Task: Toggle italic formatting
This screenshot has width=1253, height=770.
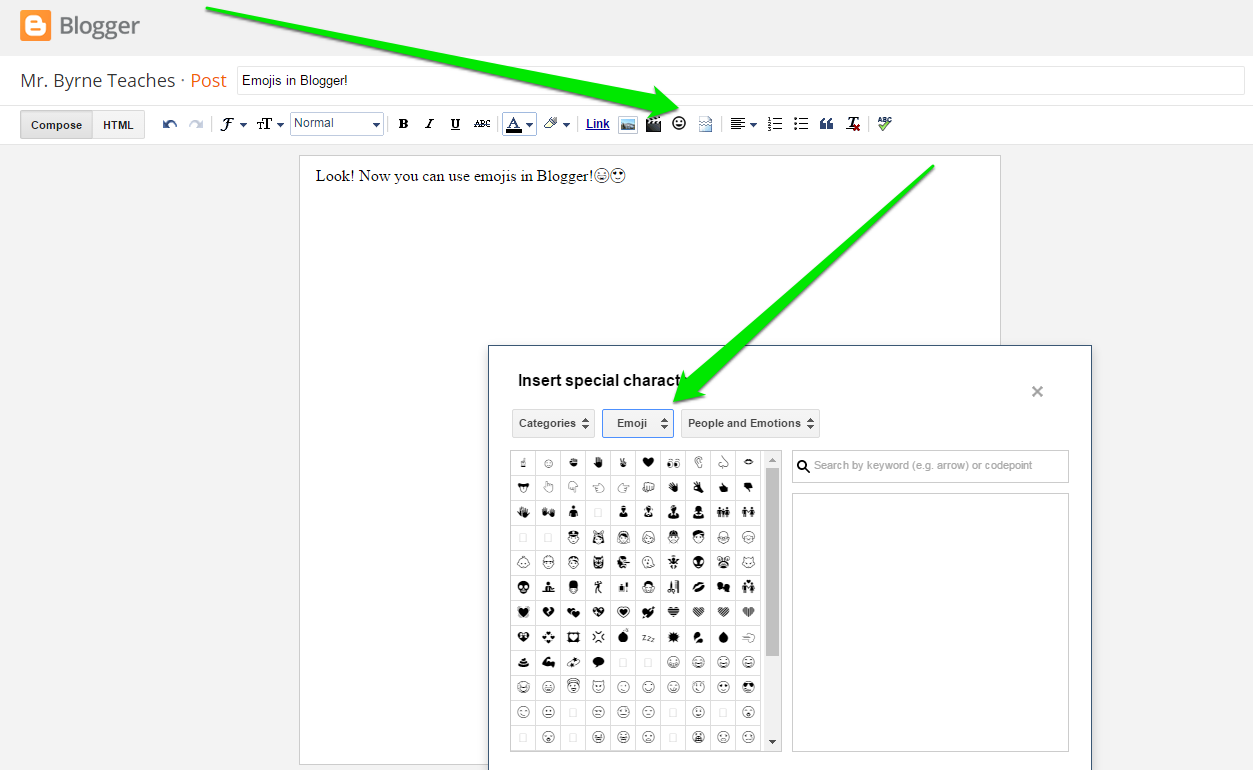Action: point(429,124)
